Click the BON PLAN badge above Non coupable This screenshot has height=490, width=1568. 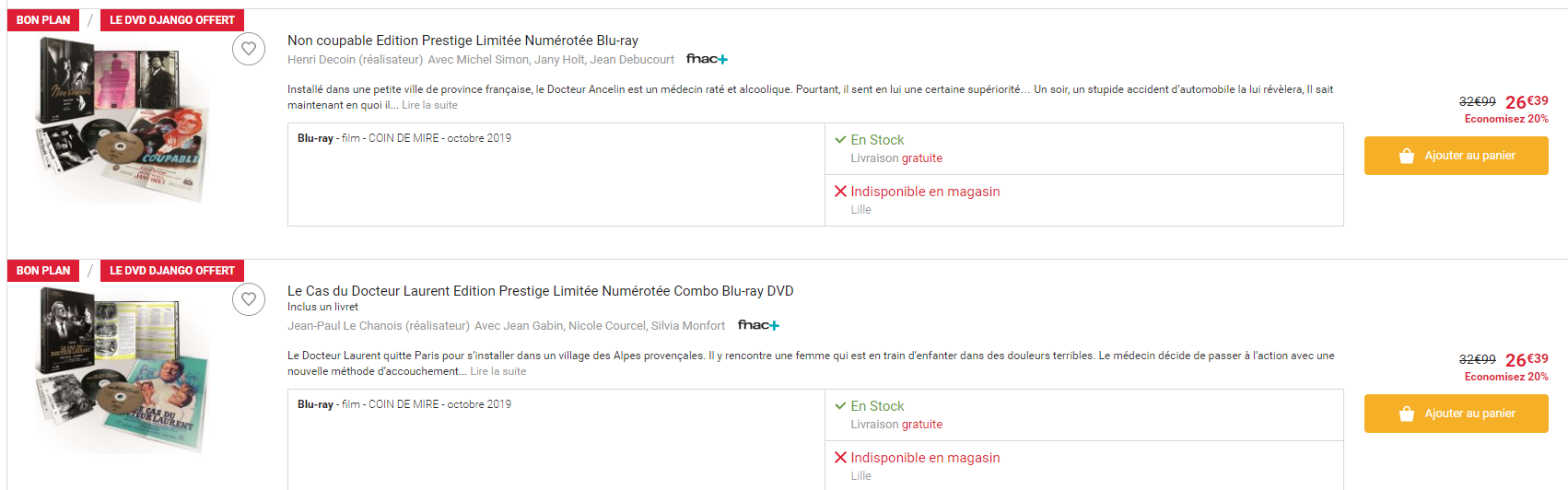point(43,20)
